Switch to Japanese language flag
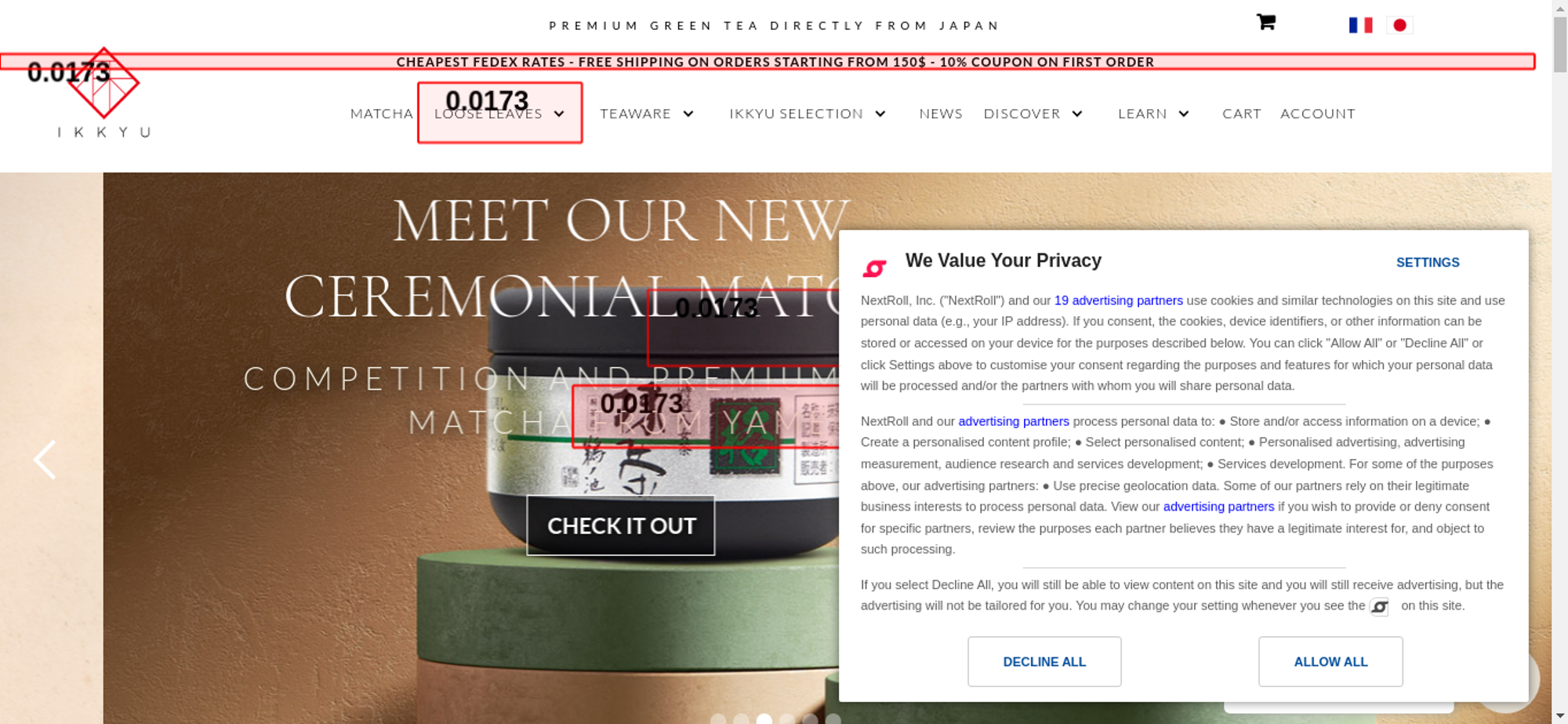 tap(1399, 25)
